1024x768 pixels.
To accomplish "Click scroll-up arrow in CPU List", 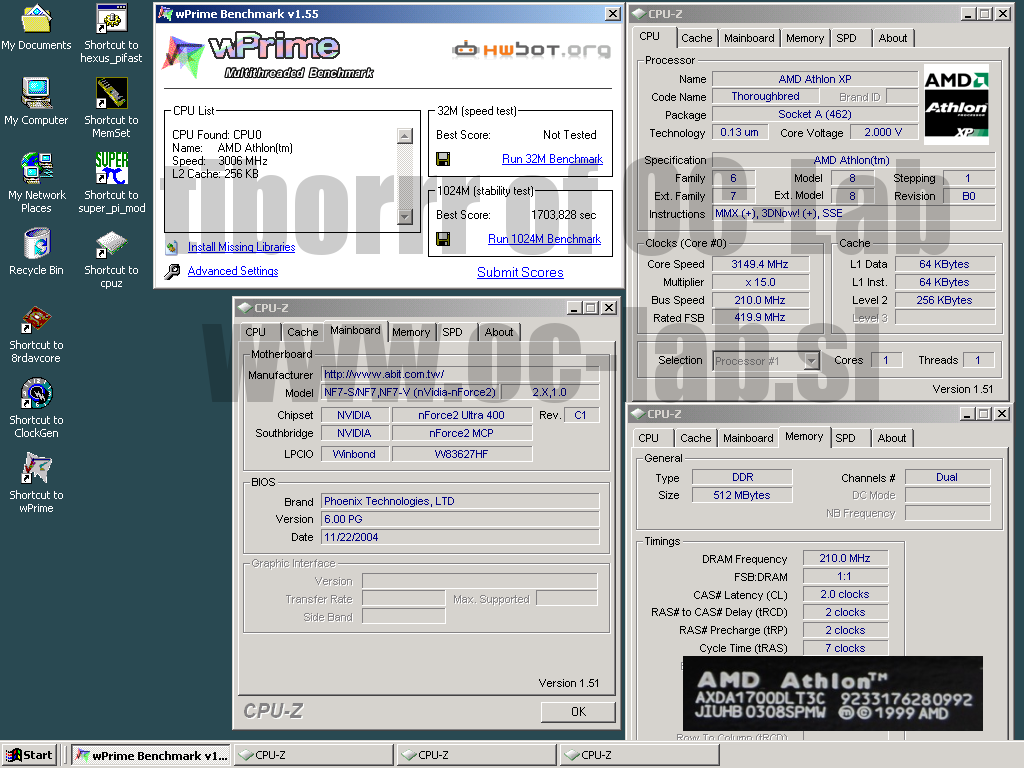I will pos(405,136).
